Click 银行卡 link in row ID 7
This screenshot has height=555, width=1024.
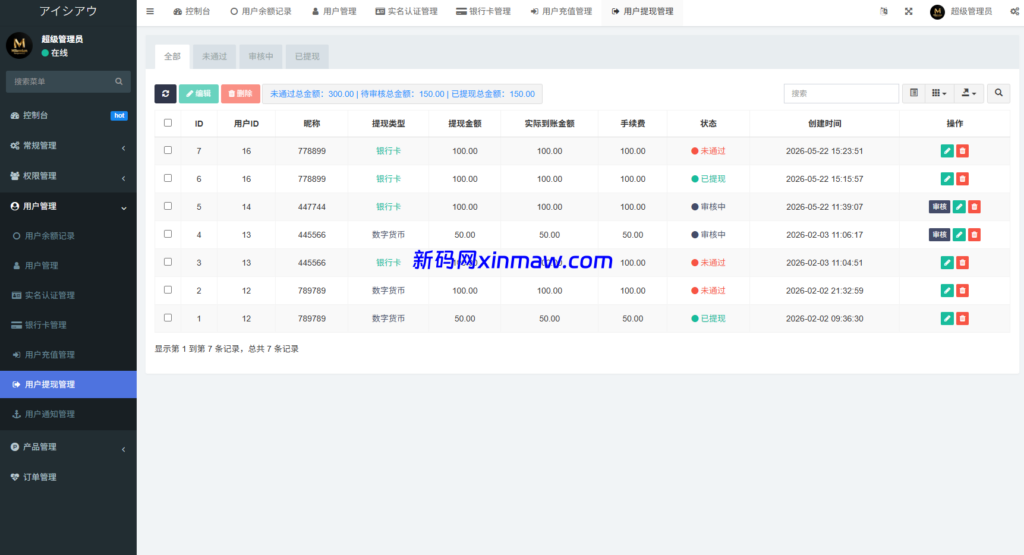click(x=389, y=151)
